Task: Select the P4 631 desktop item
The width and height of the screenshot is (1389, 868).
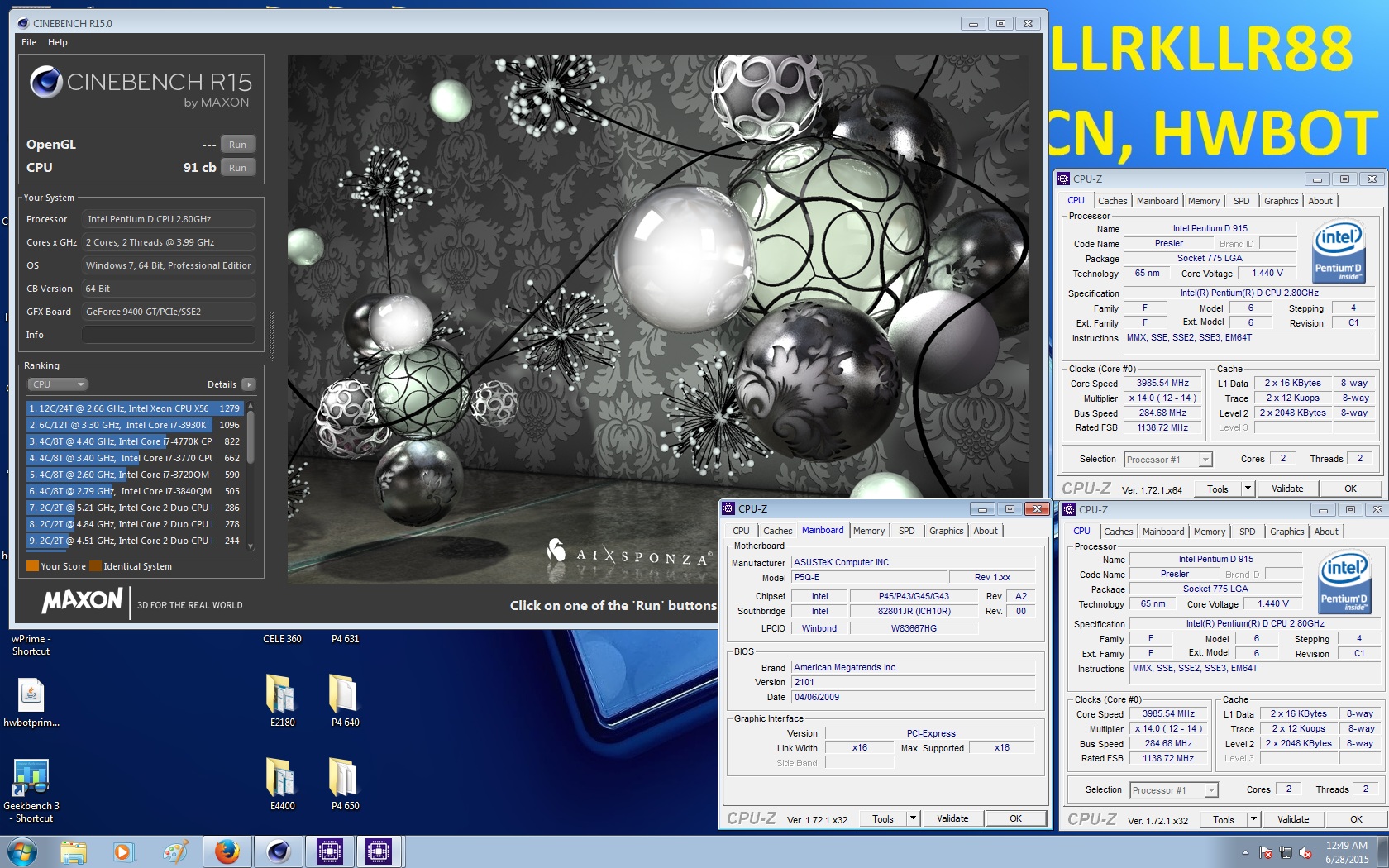Action: tap(345, 639)
